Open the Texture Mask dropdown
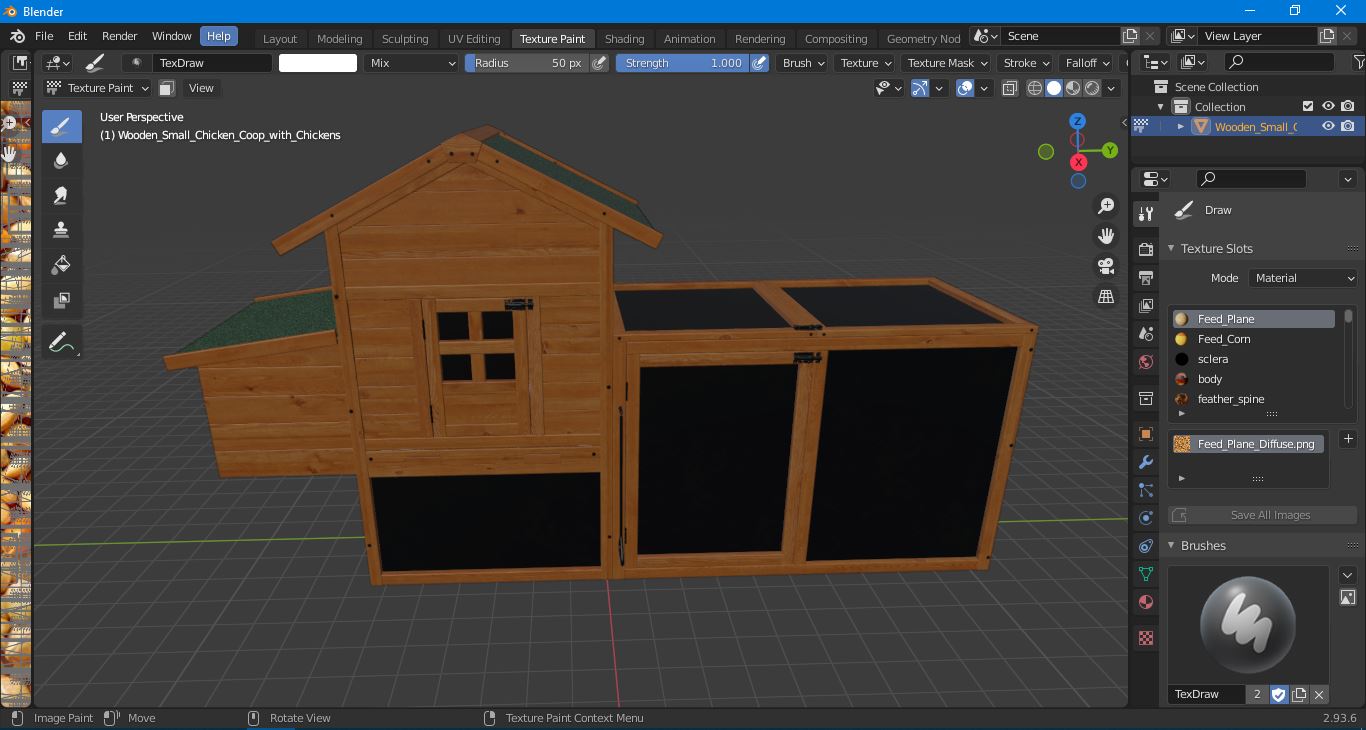 coord(946,63)
